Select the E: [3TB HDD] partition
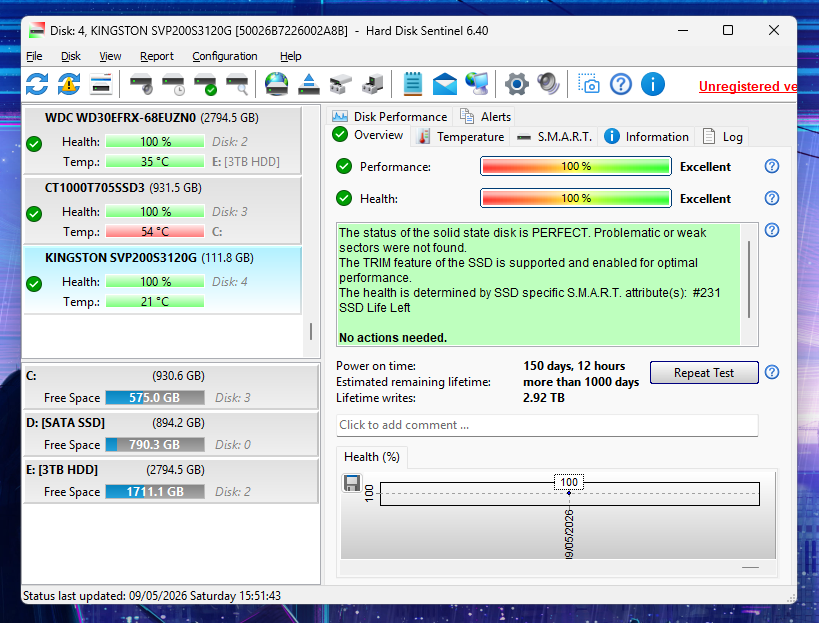 tap(171, 481)
